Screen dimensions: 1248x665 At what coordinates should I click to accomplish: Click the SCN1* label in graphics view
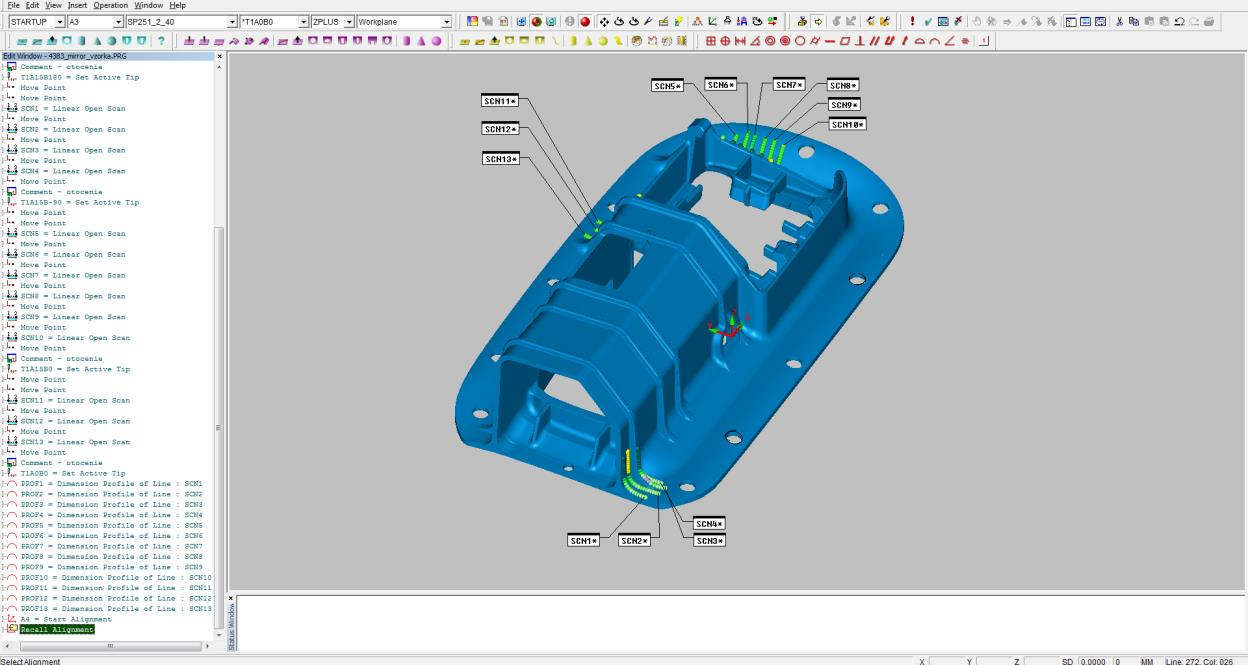pos(583,540)
